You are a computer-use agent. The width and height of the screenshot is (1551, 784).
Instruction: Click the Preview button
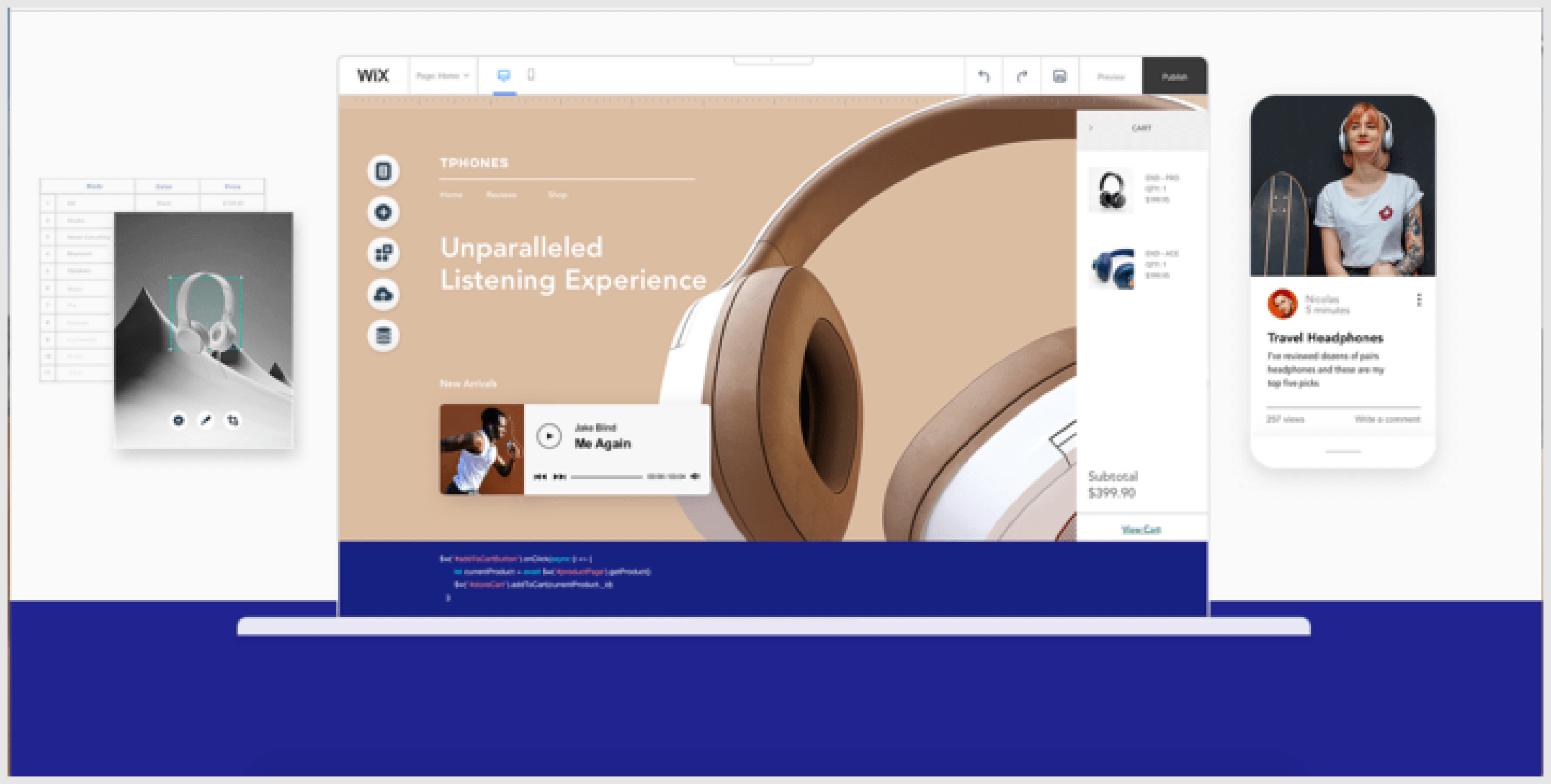click(x=1111, y=76)
